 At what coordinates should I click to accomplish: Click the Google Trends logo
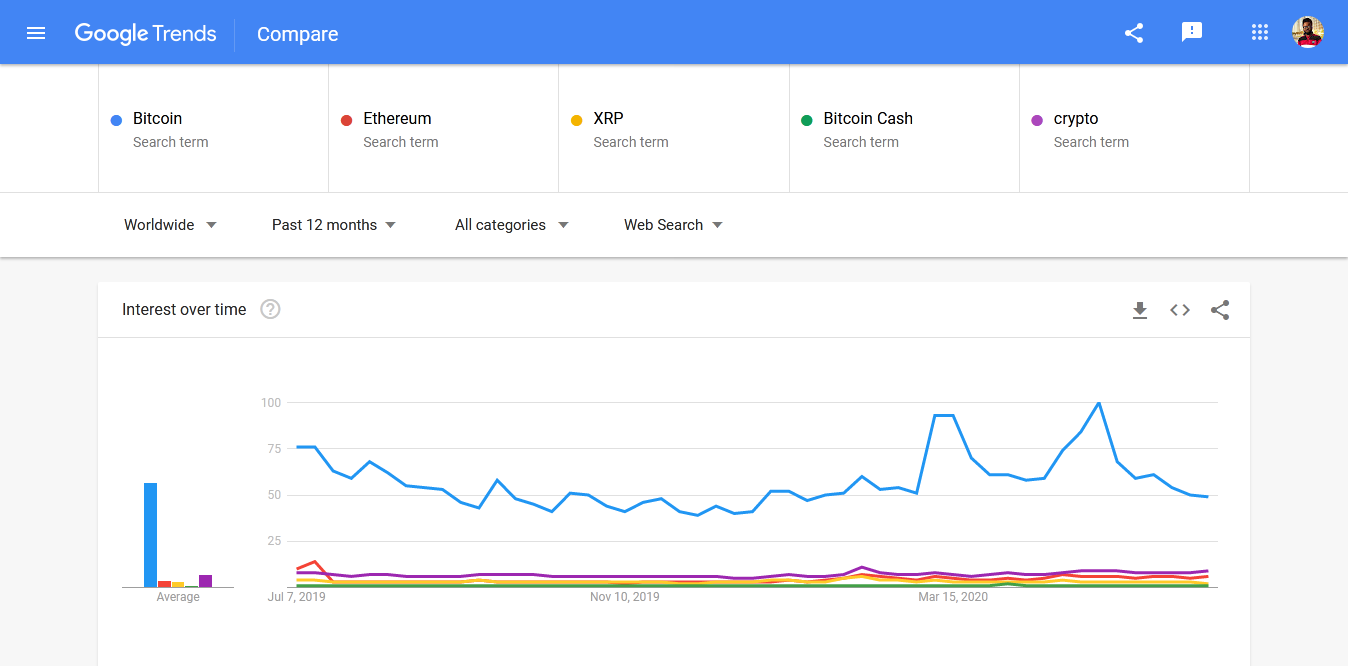tap(146, 33)
